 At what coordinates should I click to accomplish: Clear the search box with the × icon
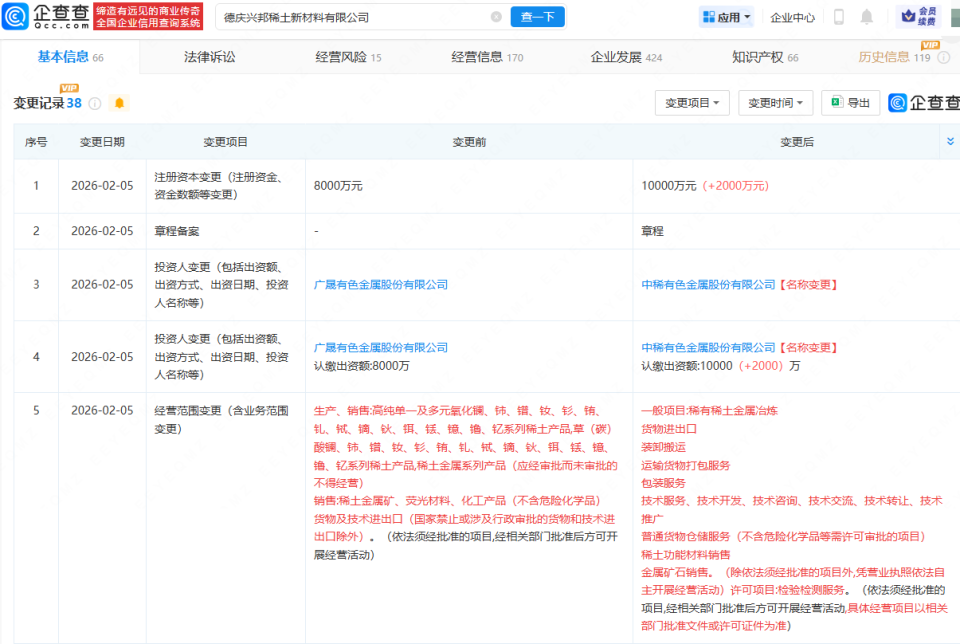click(496, 16)
